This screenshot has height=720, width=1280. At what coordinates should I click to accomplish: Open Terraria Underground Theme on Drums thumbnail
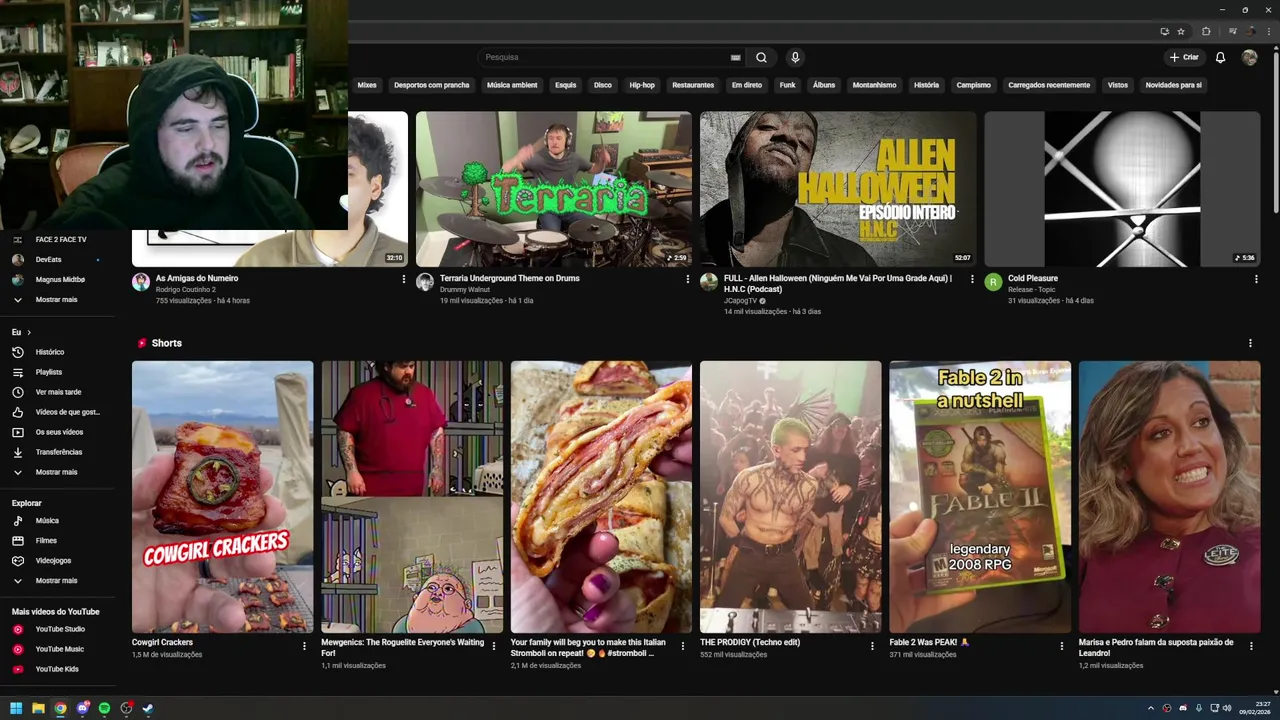point(554,189)
